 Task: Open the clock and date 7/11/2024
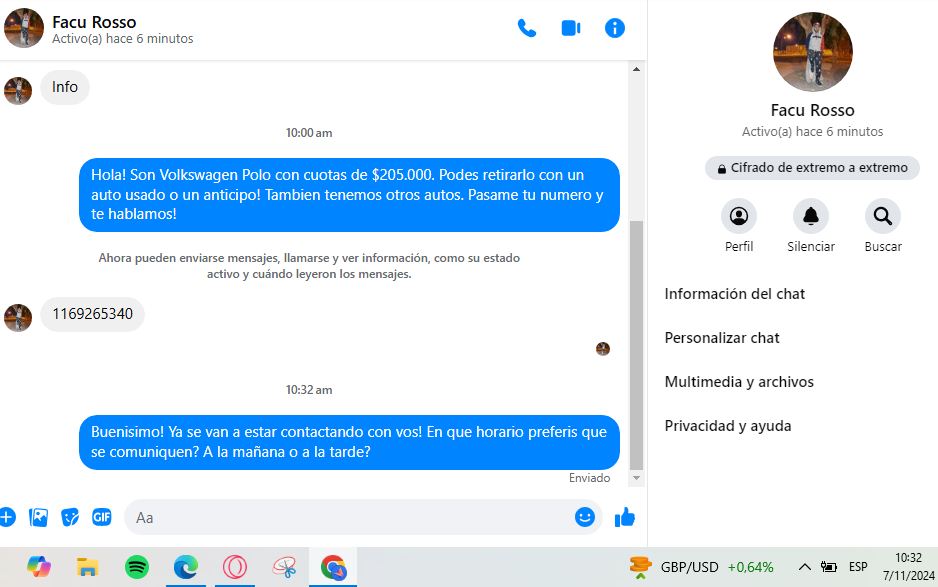click(908, 567)
